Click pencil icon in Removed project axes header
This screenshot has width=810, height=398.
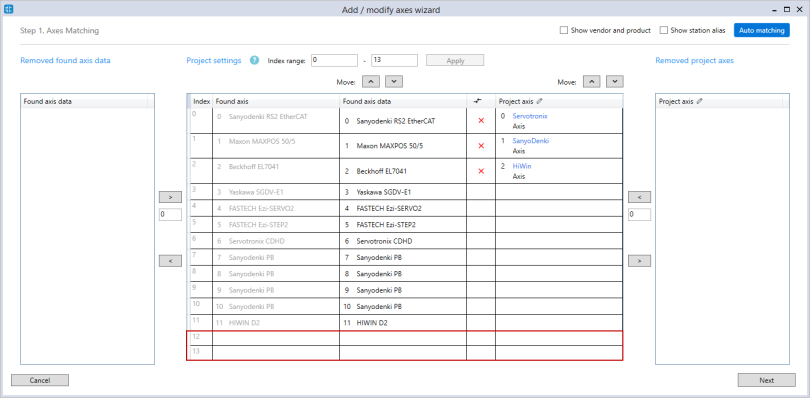tap(699, 101)
